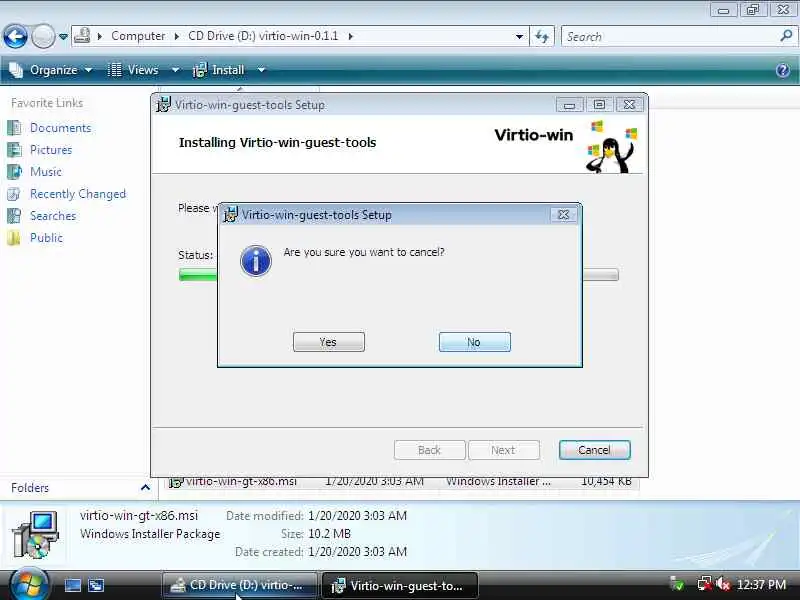Viewport: 800px width, 600px height.
Task: Expand the Folders pane chevron
Action: [x=145, y=488]
